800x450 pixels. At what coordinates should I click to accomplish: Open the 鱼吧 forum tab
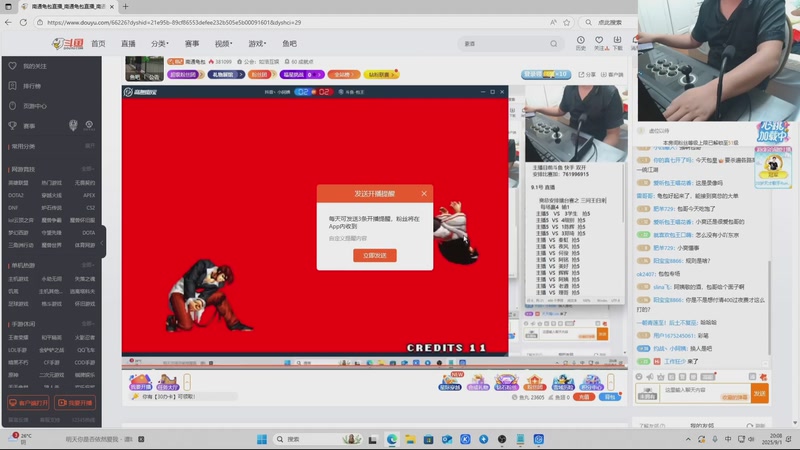point(289,44)
